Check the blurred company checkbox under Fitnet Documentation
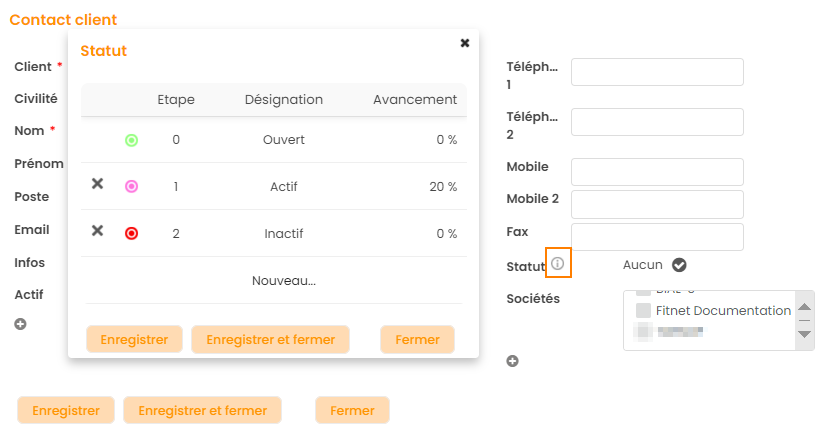Viewport: 839px width, 425px height. click(x=644, y=330)
